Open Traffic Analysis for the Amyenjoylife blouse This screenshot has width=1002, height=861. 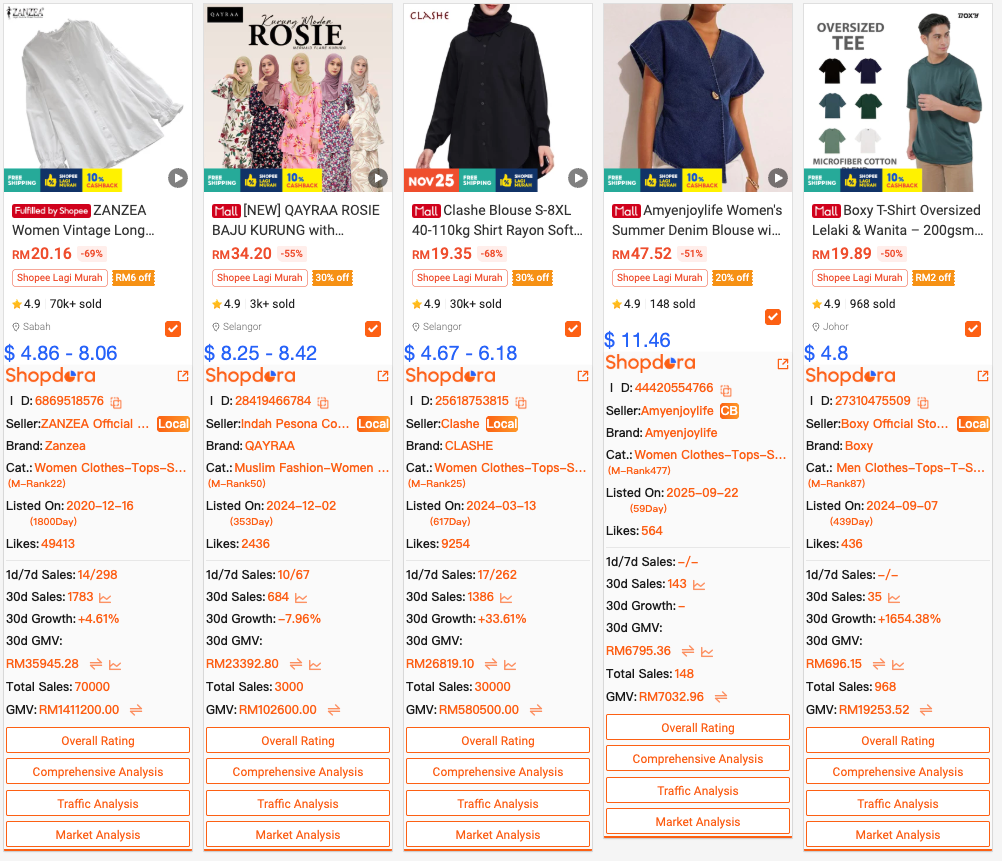click(698, 790)
